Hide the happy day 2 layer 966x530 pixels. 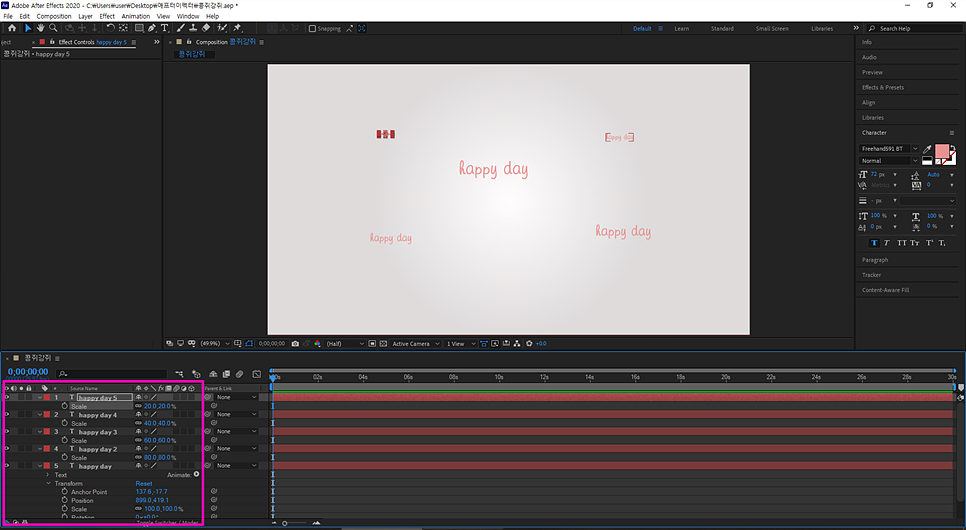click(x=7, y=449)
